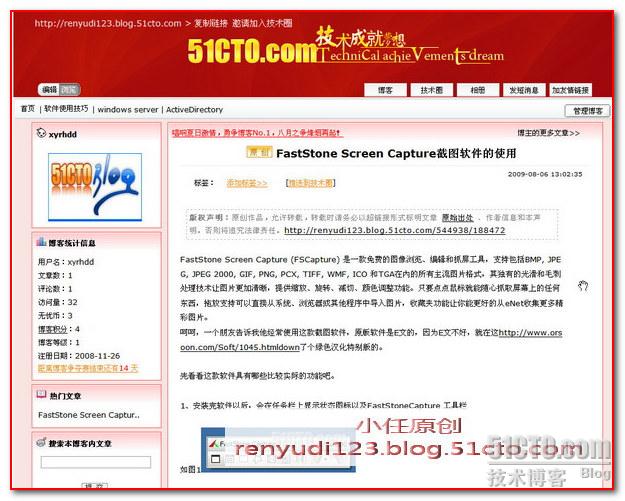The width and height of the screenshot is (625, 501).
Task: Click 添加标签 link
Action: 247,183
